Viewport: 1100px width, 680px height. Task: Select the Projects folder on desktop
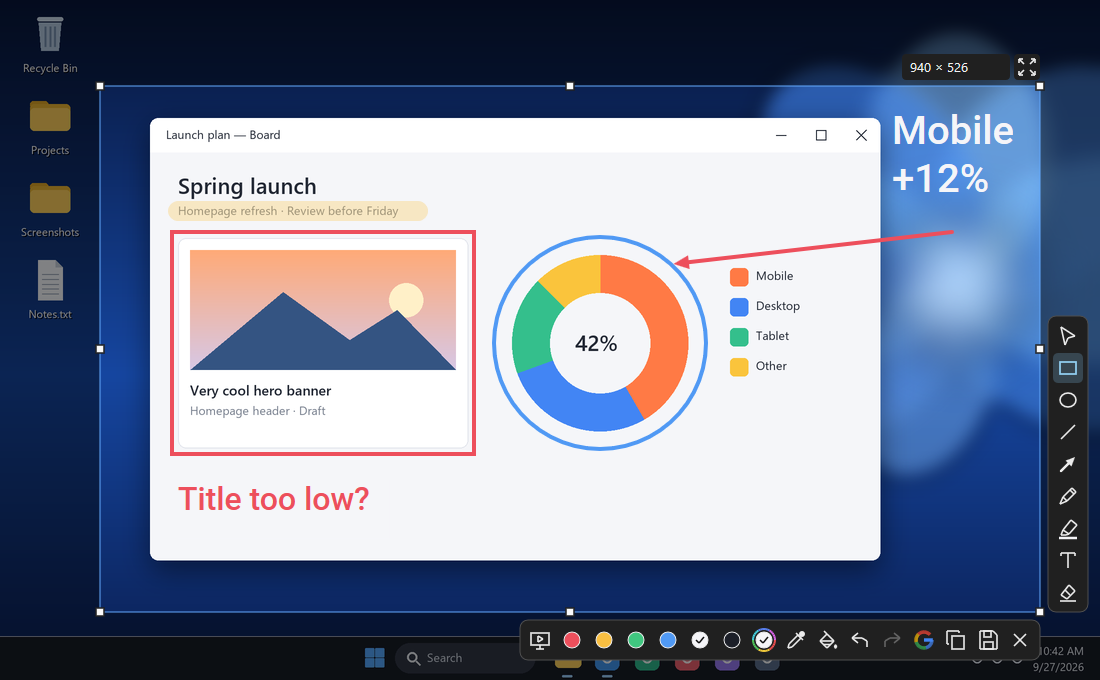pyautogui.click(x=50, y=128)
